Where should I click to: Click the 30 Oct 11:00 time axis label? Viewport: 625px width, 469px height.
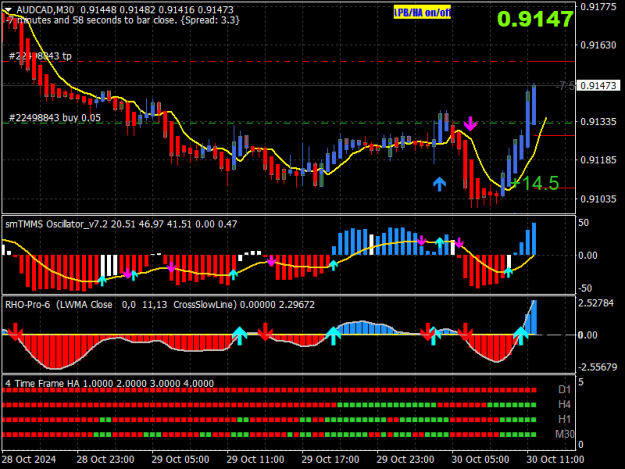coord(555,459)
